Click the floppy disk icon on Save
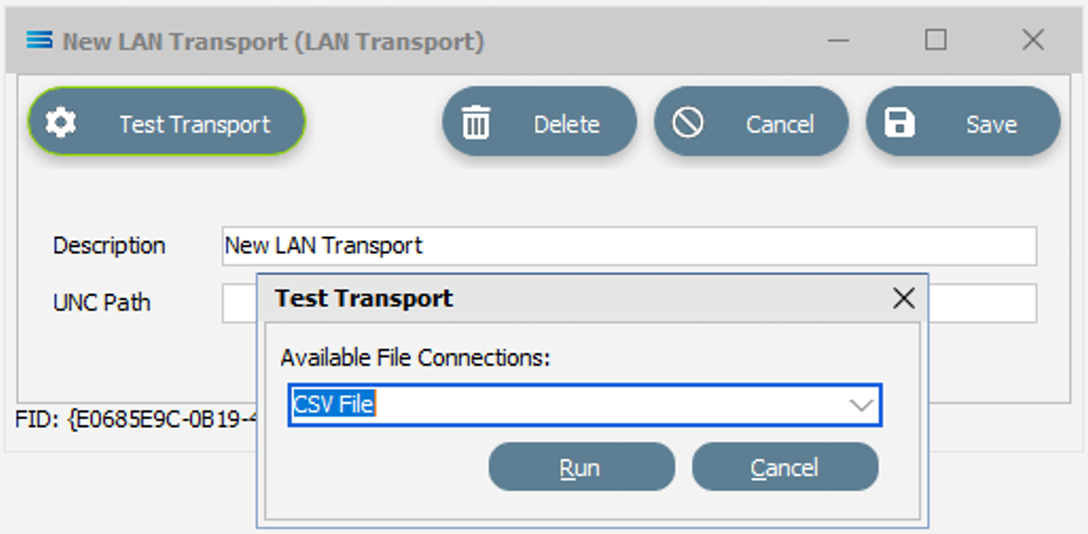 tap(900, 123)
